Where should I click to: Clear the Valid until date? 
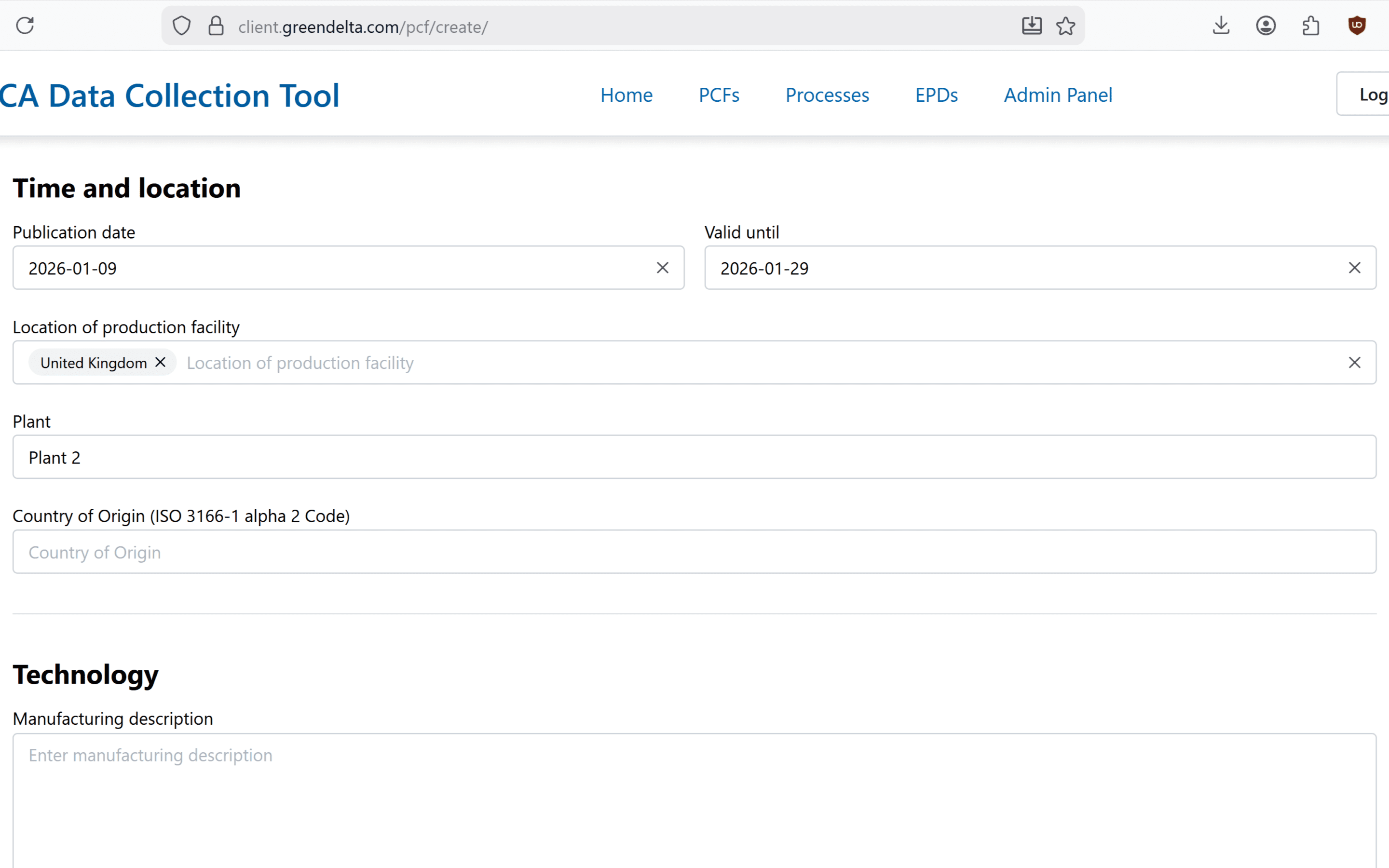tap(1354, 268)
